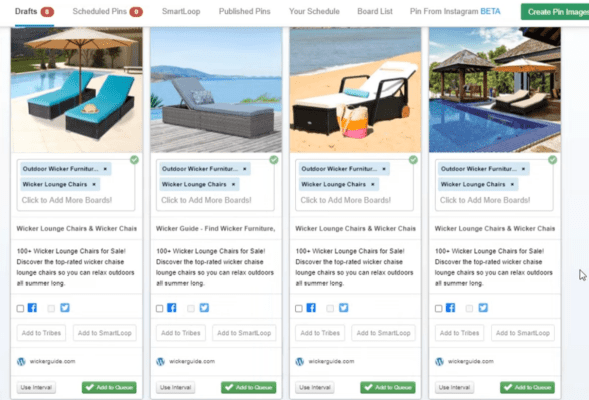This screenshot has width=589, height=400.
Task: Expand 'Click to Add More Boards' on third card
Action: tap(346, 200)
